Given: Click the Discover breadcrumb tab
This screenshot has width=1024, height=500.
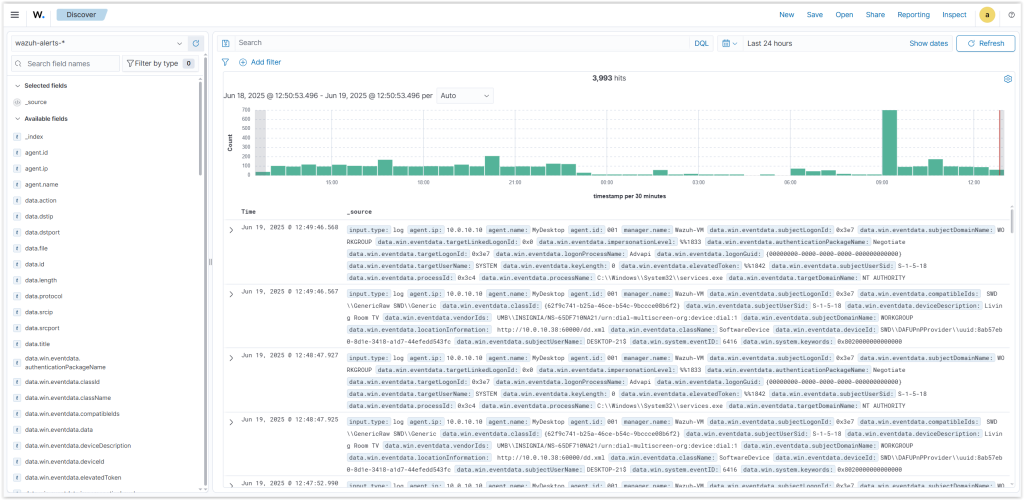Looking at the screenshot, I should click(80, 14).
